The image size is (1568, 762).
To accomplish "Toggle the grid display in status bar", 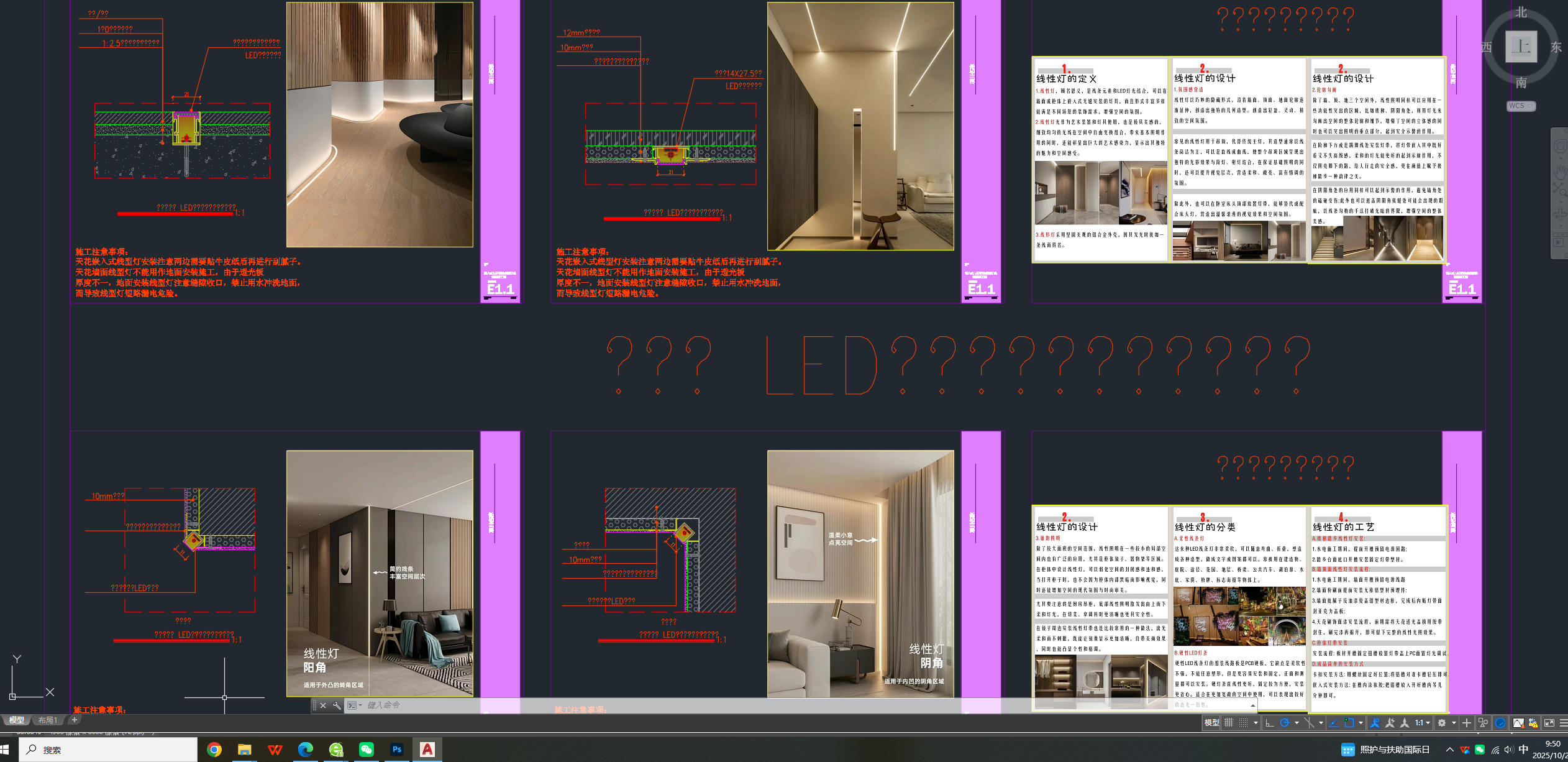I will (x=1228, y=723).
